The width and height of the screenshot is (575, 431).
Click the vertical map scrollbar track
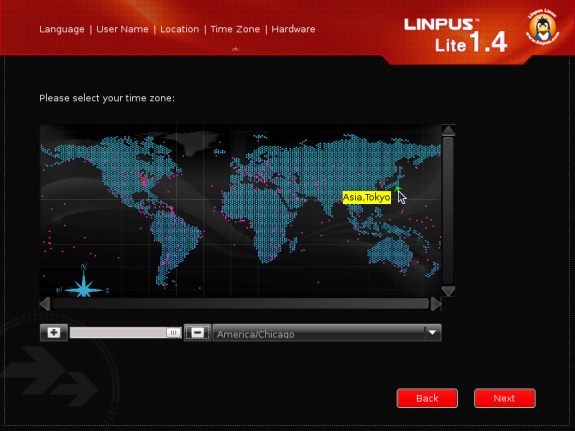pos(448,211)
